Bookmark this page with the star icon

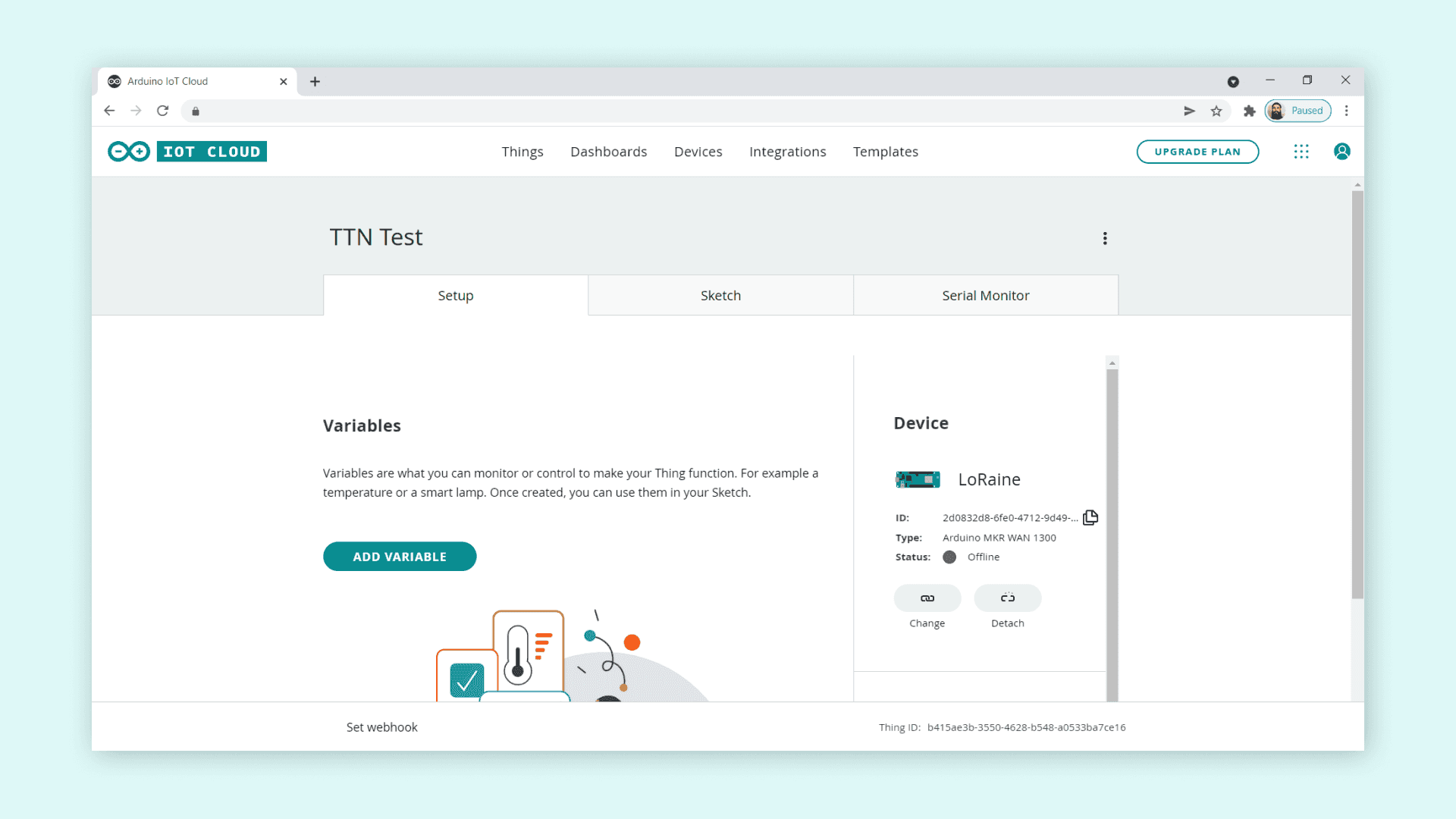pyautogui.click(x=1216, y=111)
